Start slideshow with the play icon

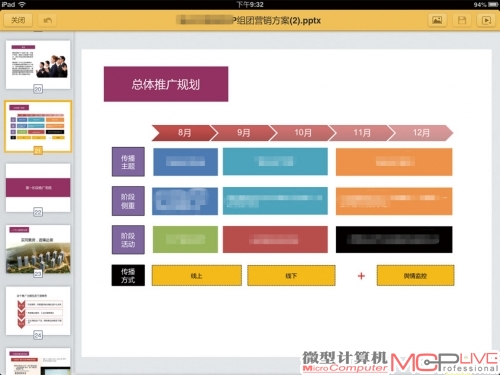[x=486, y=20]
